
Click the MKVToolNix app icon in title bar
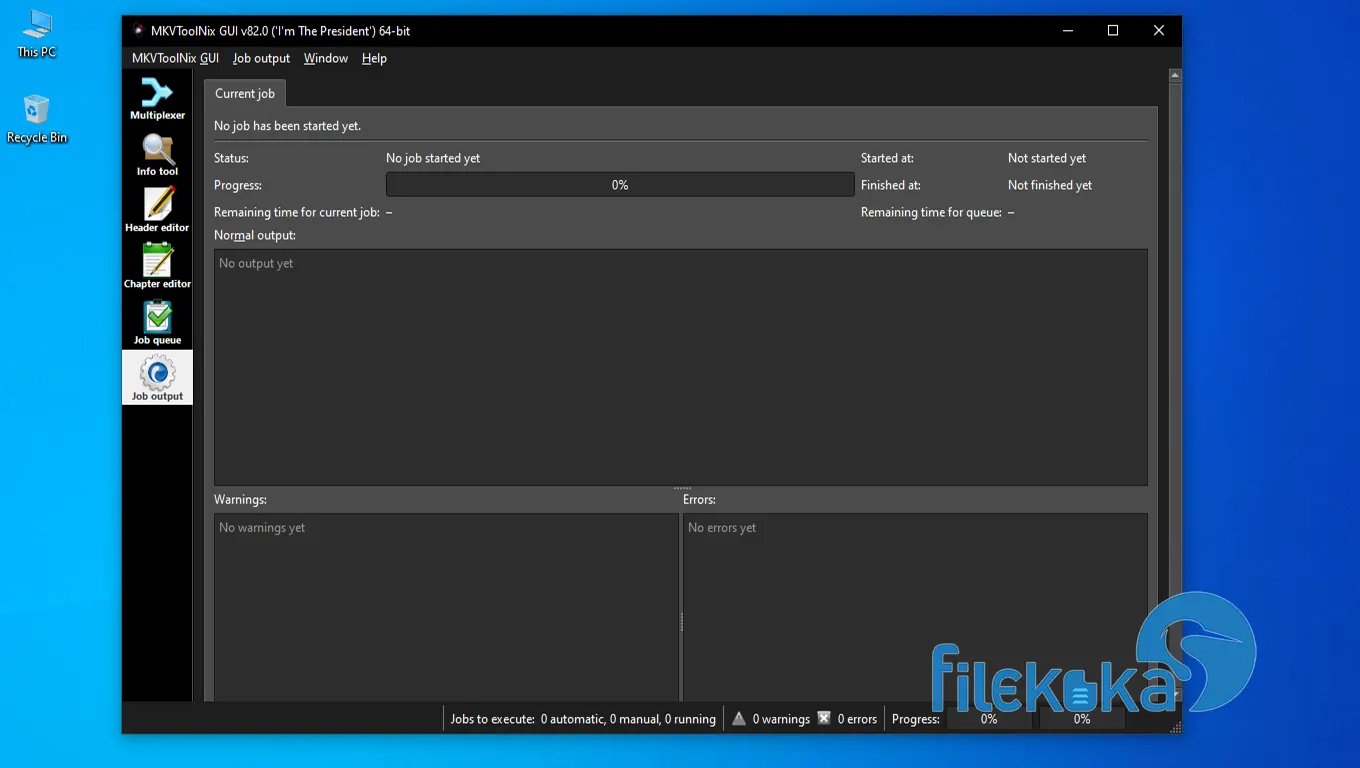pyautogui.click(x=138, y=30)
